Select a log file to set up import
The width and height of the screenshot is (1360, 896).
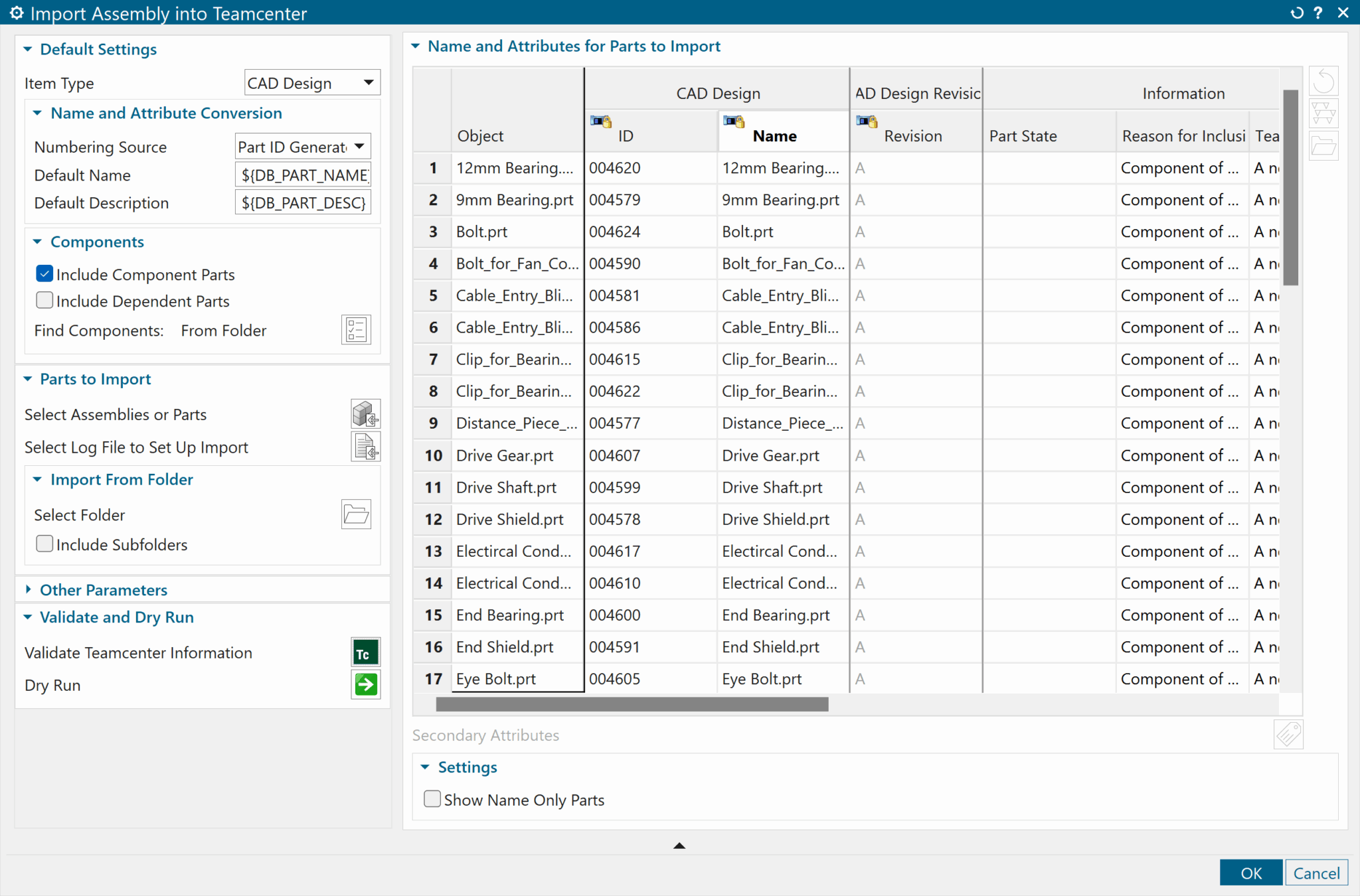click(365, 446)
